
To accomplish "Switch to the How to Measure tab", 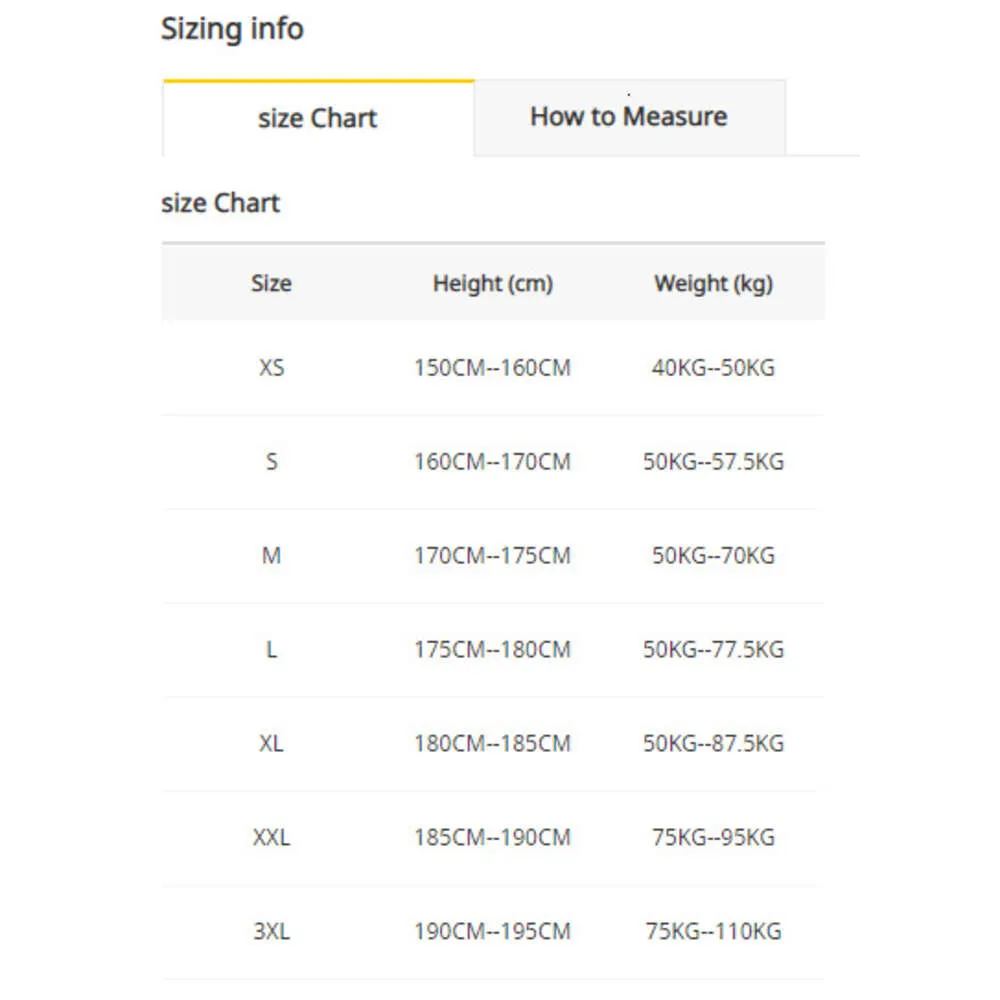I will pyautogui.click(x=628, y=117).
